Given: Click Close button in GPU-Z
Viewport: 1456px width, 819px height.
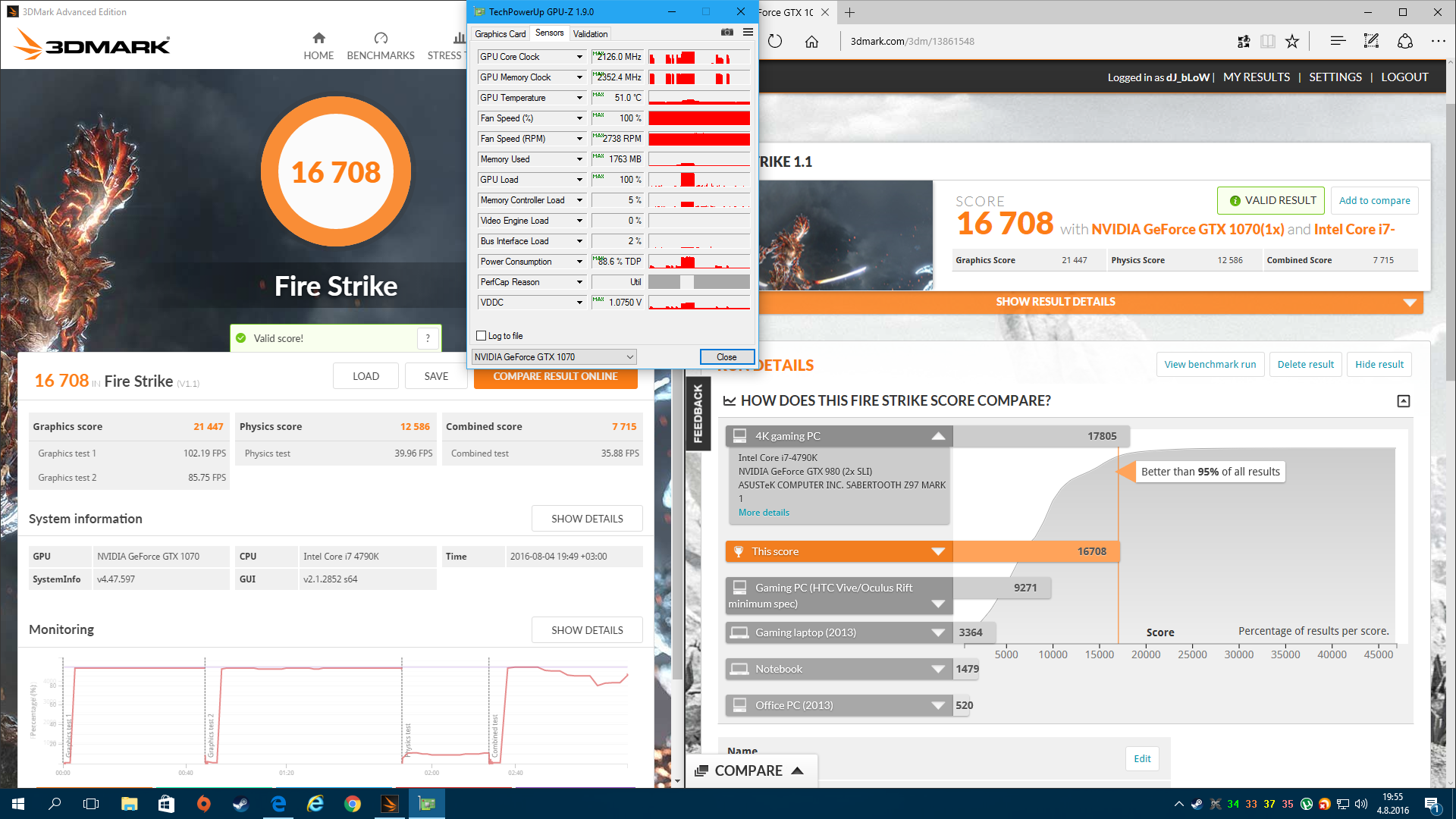Looking at the screenshot, I should [726, 357].
